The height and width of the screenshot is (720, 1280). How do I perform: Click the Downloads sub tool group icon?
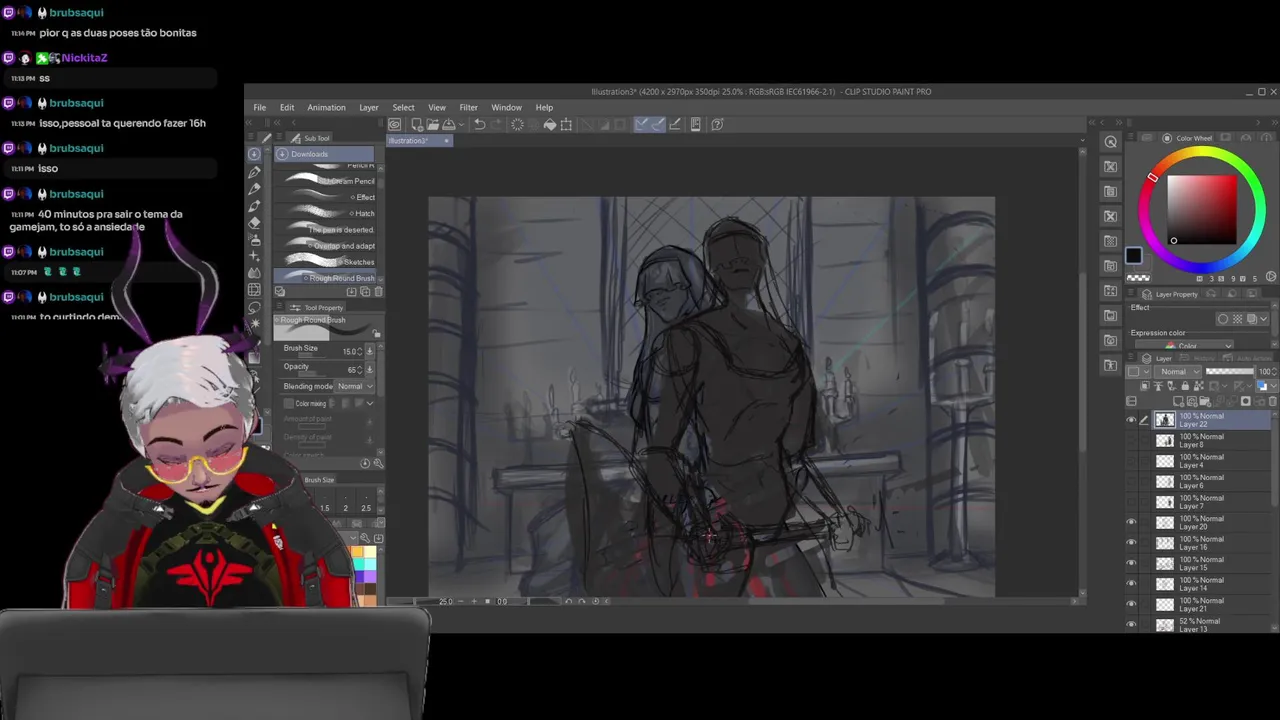[283, 154]
